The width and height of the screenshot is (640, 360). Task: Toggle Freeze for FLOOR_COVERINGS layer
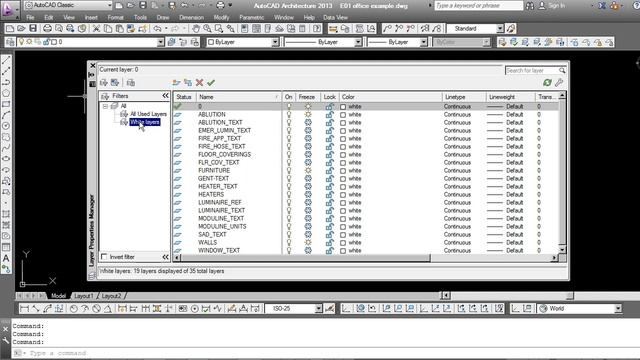(308, 155)
